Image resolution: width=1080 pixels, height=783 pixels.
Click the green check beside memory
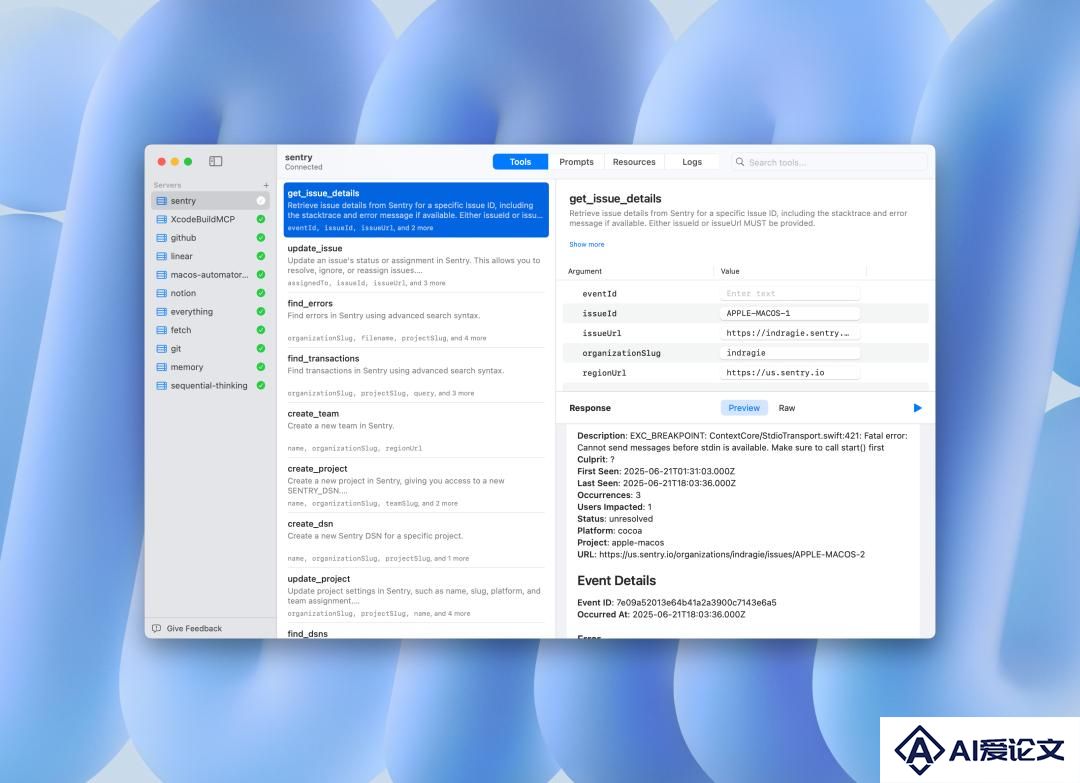[261, 367]
